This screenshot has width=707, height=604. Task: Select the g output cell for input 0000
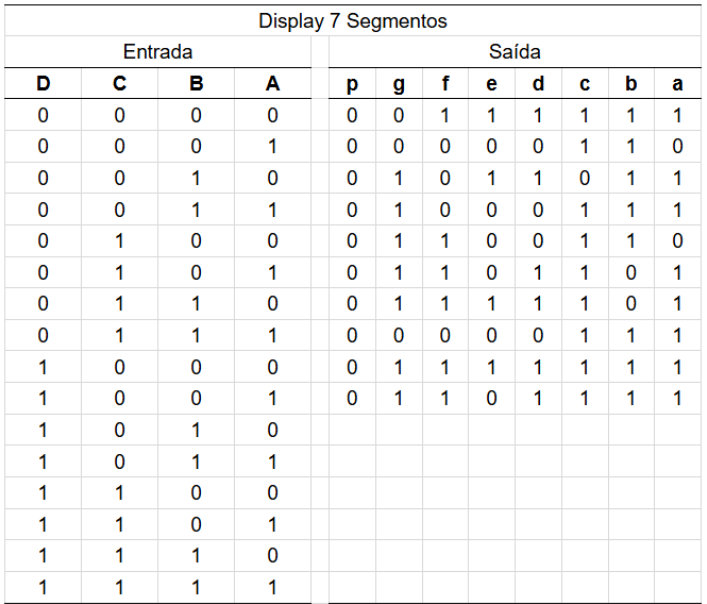pos(399,115)
